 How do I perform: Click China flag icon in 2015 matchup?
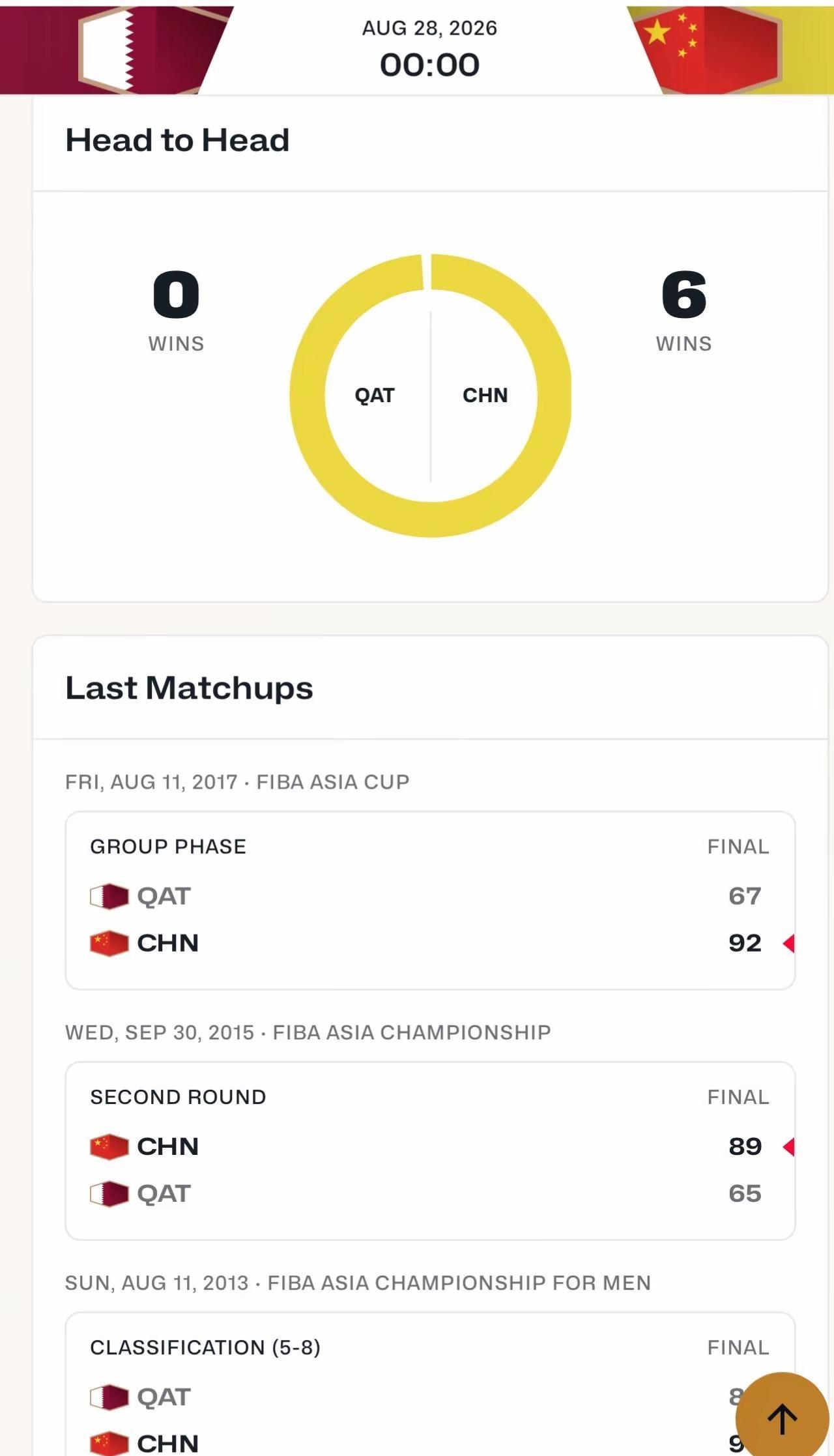coord(109,1146)
